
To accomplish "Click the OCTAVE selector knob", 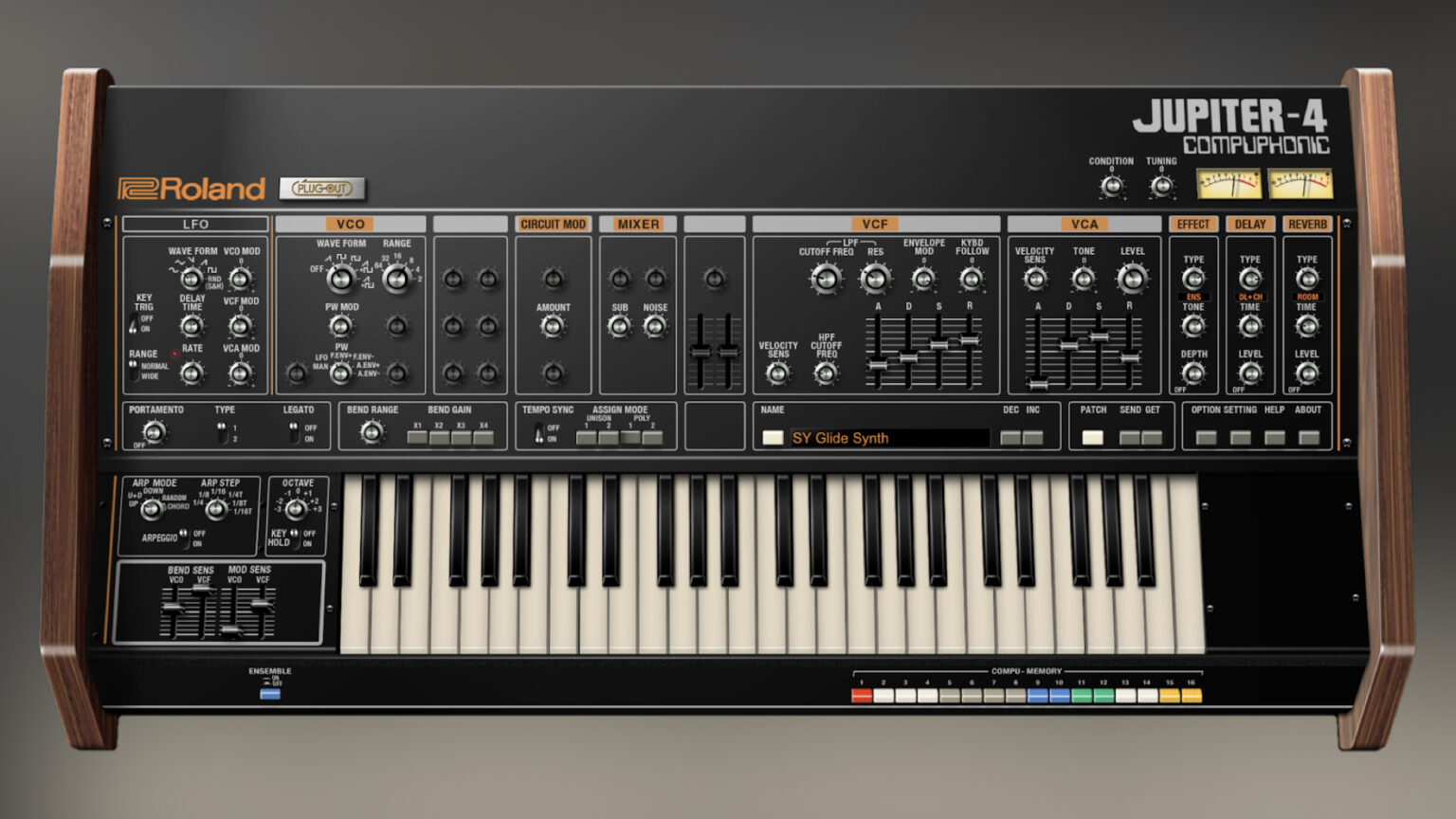I will [296, 509].
